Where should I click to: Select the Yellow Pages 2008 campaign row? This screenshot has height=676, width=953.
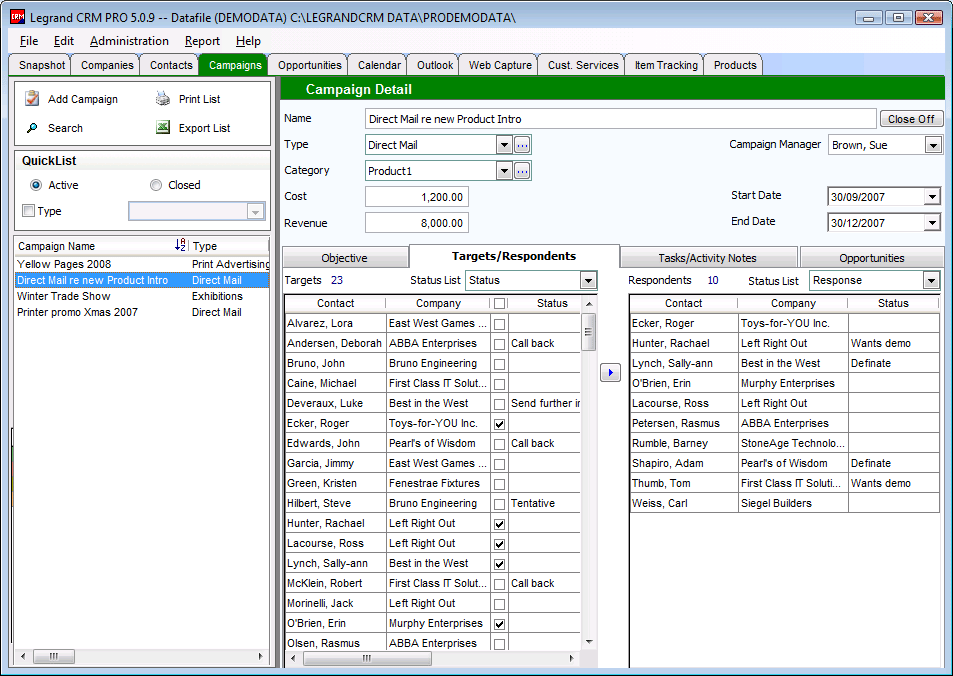click(x=142, y=264)
